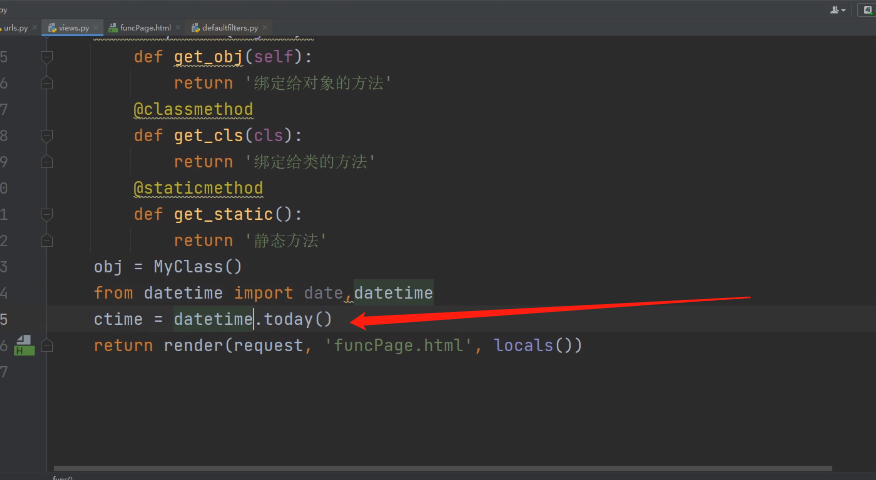Screen dimensions: 876x480
Task: Click the string '绑定给类的方法'
Action: click(310, 162)
